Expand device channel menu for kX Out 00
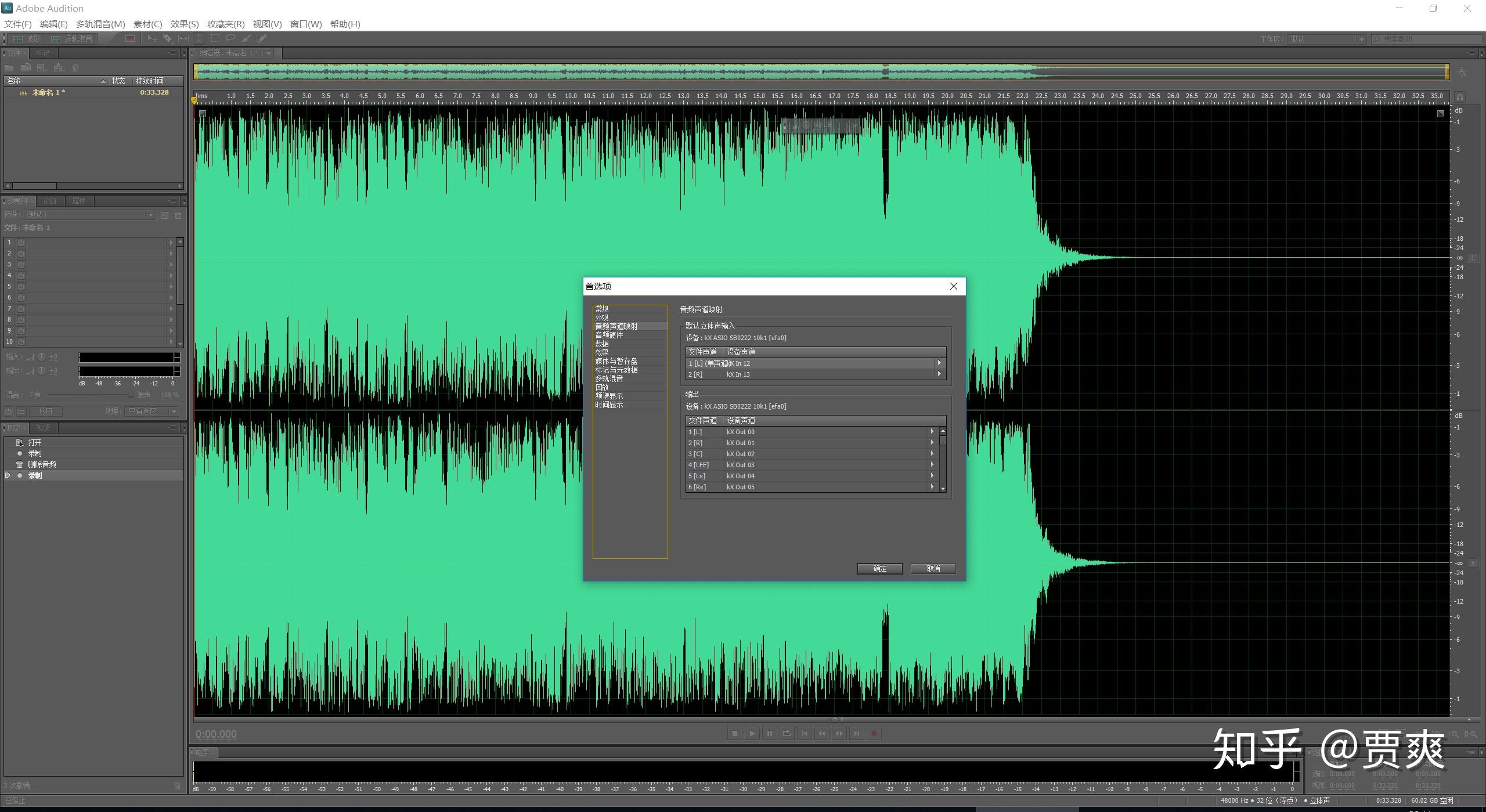The image size is (1486, 812). (932, 432)
